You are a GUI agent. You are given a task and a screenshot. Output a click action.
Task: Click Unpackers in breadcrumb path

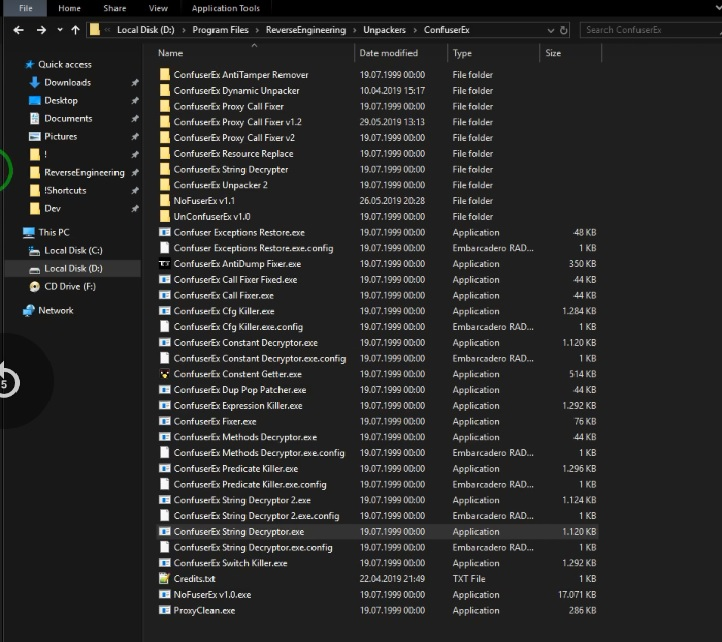click(x=384, y=30)
